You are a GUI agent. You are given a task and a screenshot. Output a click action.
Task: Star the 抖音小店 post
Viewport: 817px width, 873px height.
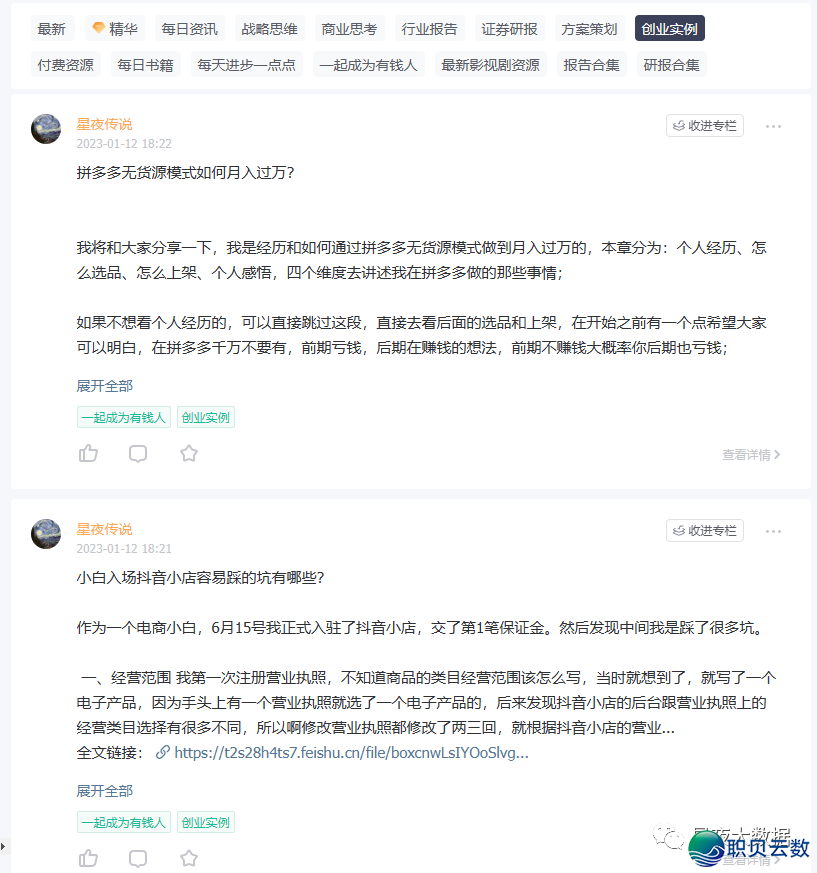pyautogui.click(x=189, y=859)
